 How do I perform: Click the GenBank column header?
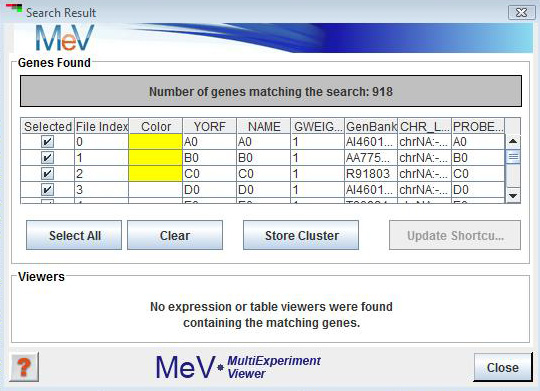point(371,126)
